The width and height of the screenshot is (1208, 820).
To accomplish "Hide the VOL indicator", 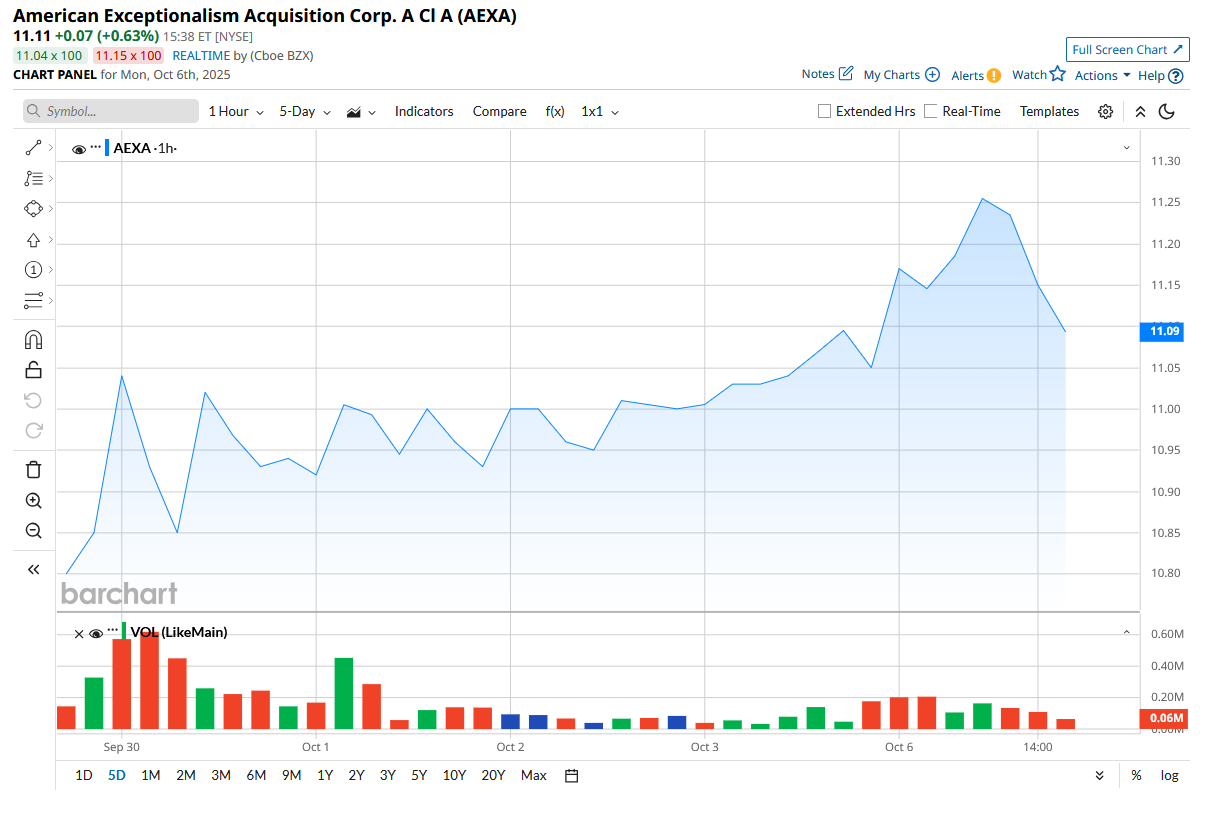I will pyautogui.click(x=96, y=633).
